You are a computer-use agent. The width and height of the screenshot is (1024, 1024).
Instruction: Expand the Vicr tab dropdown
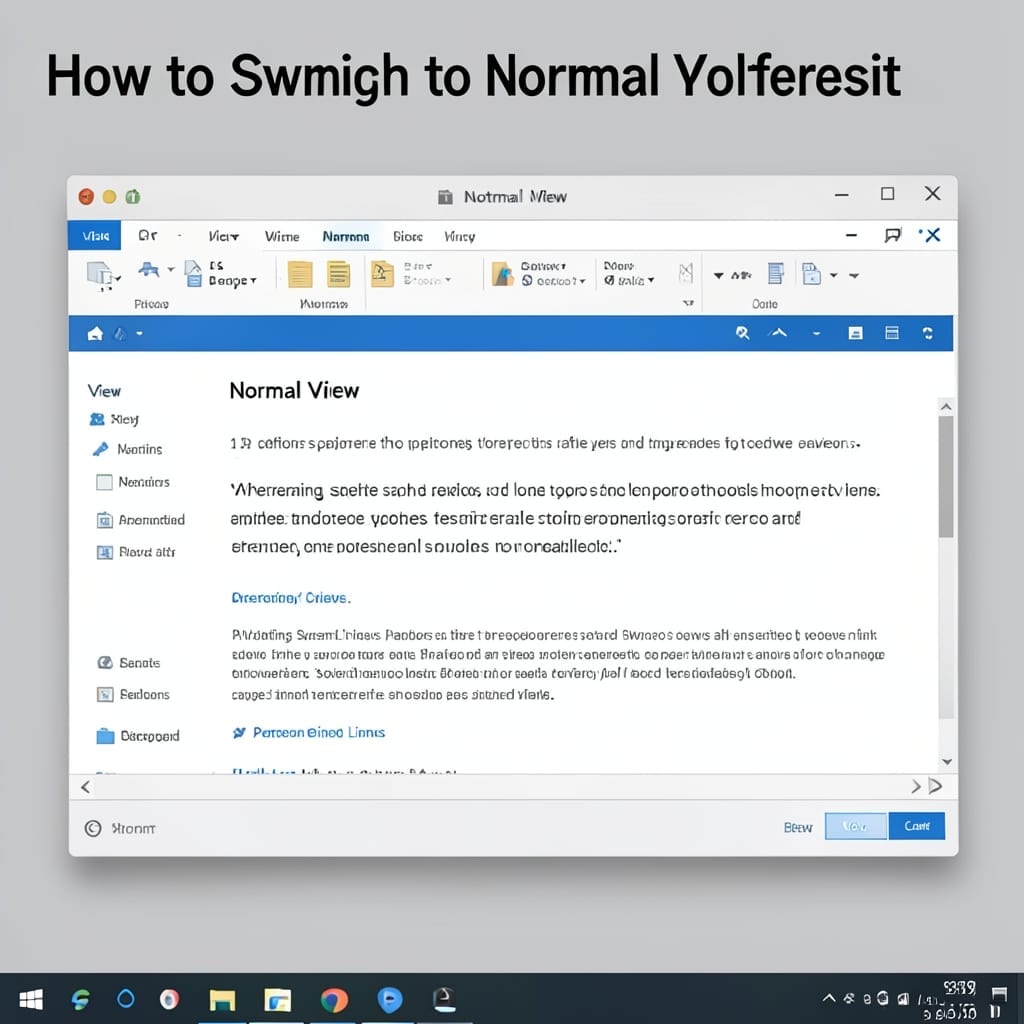tap(223, 236)
